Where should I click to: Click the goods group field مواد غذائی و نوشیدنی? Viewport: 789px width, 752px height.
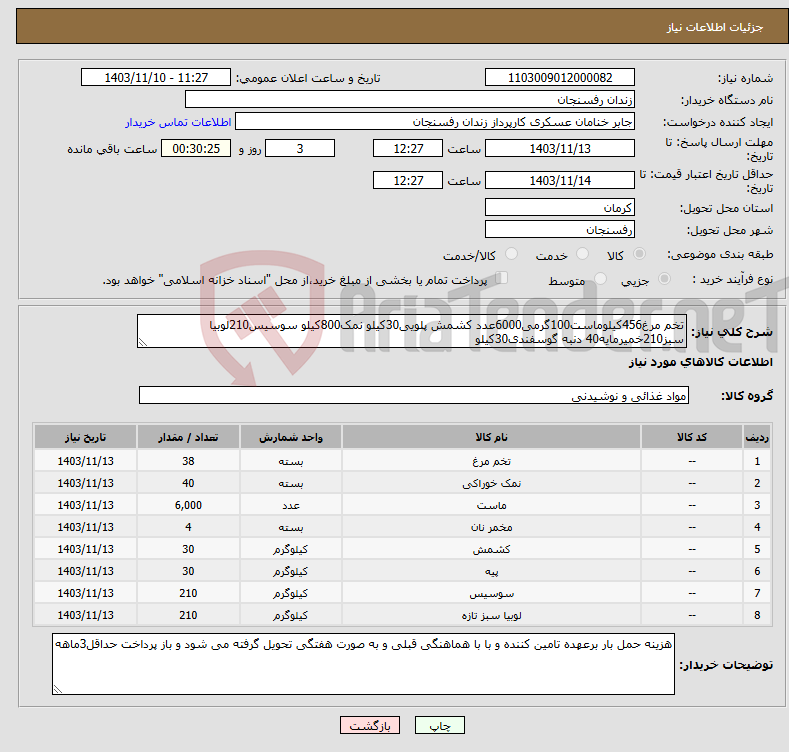pyautogui.click(x=414, y=396)
